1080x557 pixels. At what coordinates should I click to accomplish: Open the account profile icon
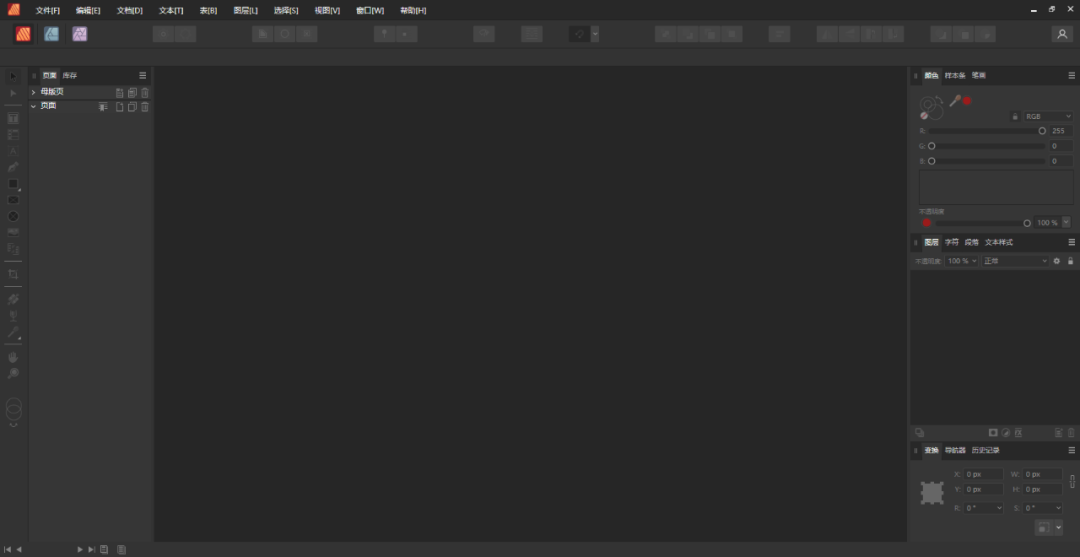coord(1061,34)
